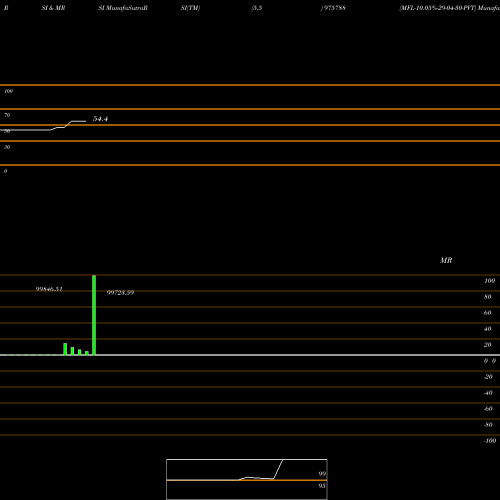Click the MR axis label 80
Screen dimensions: 500x500
point(488,297)
